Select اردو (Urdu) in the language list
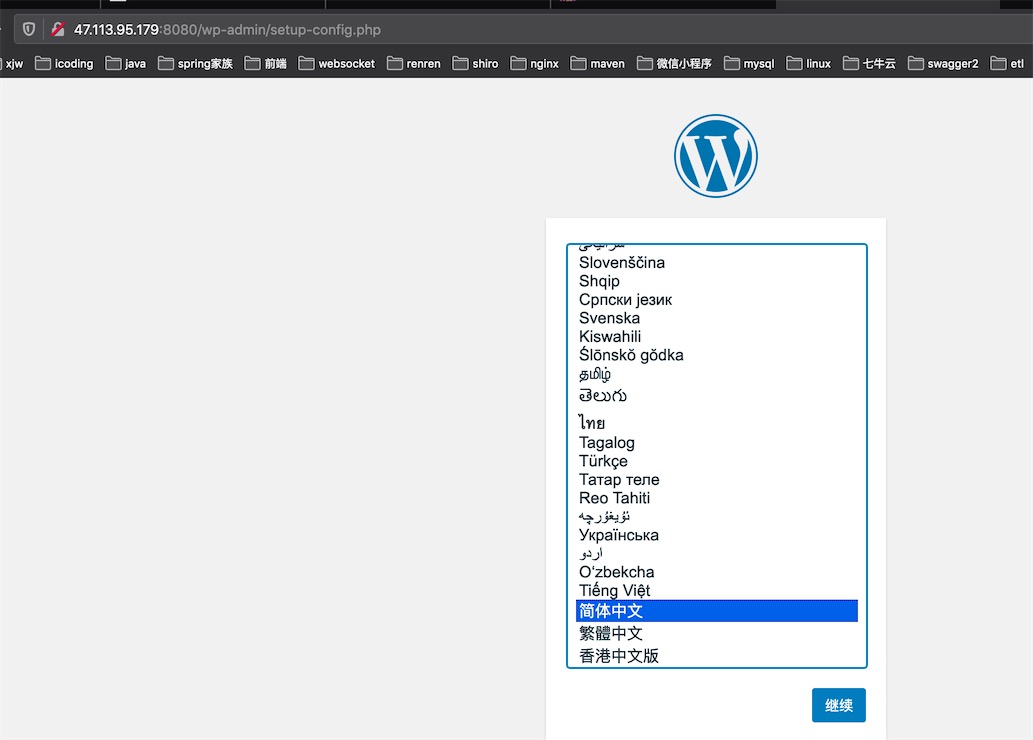 (717, 553)
